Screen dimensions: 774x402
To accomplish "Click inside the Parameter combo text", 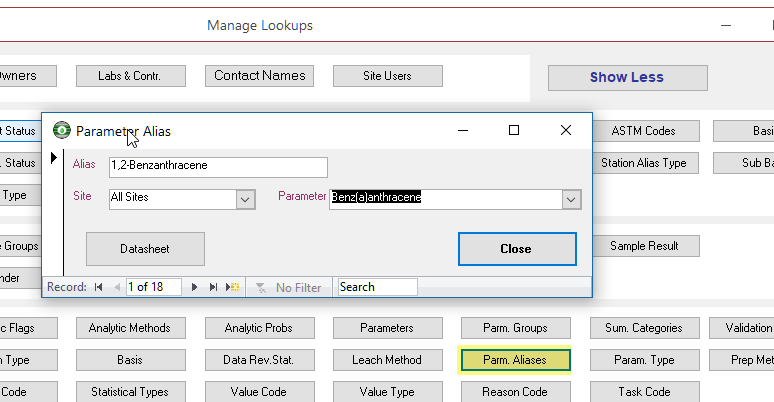I will tap(446, 200).
